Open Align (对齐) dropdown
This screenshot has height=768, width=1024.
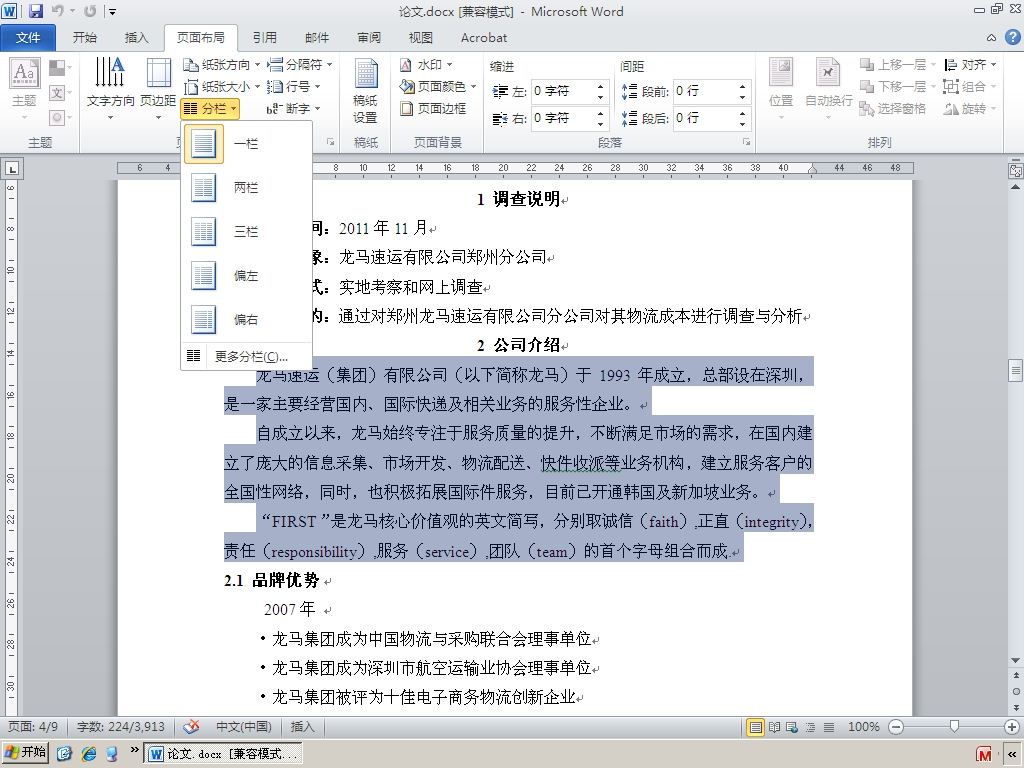[x=970, y=65]
